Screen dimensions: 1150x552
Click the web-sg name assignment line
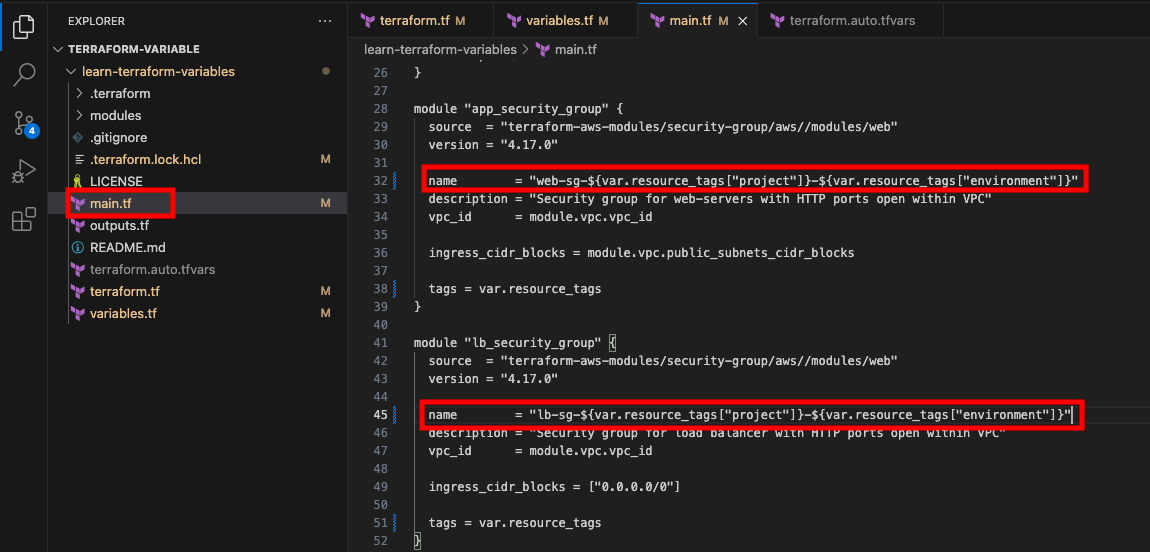coord(752,180)
